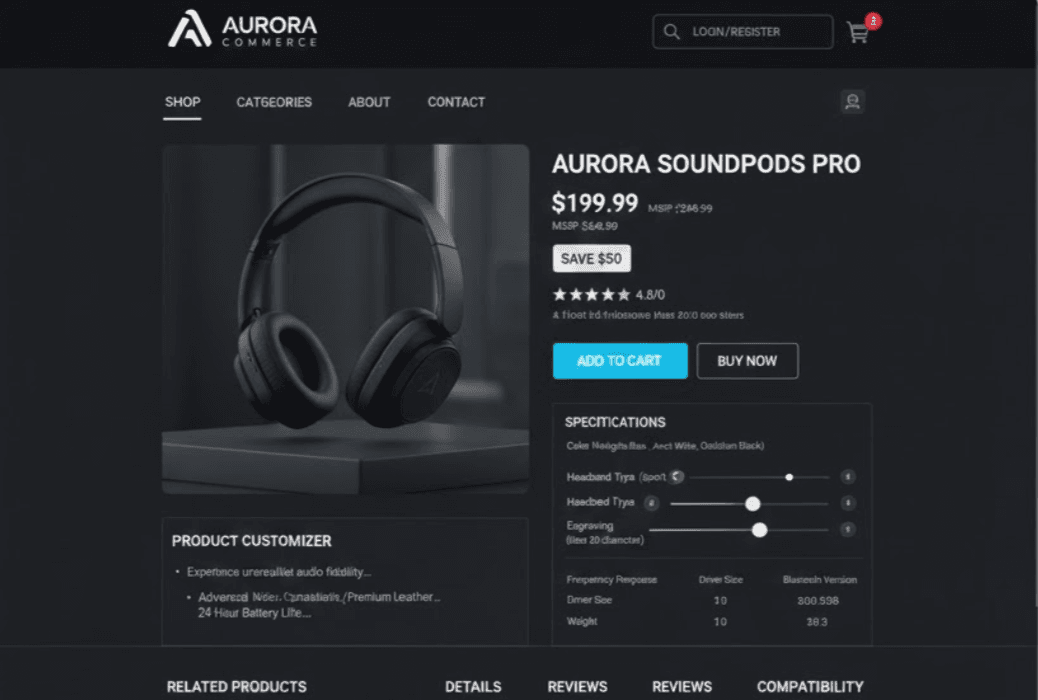Click the round icon at end of Engraving row

click(x=847, y=529)
